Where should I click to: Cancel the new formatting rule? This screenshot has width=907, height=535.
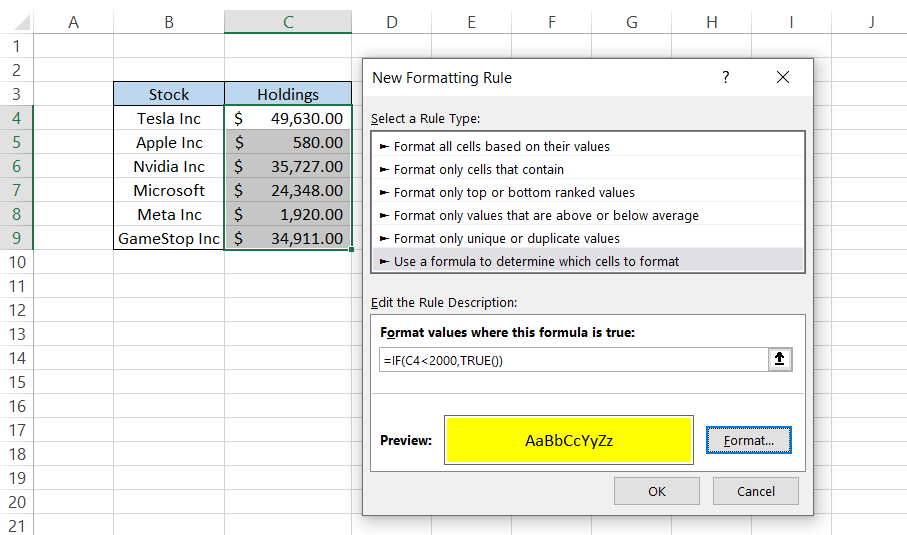(755, 491)
